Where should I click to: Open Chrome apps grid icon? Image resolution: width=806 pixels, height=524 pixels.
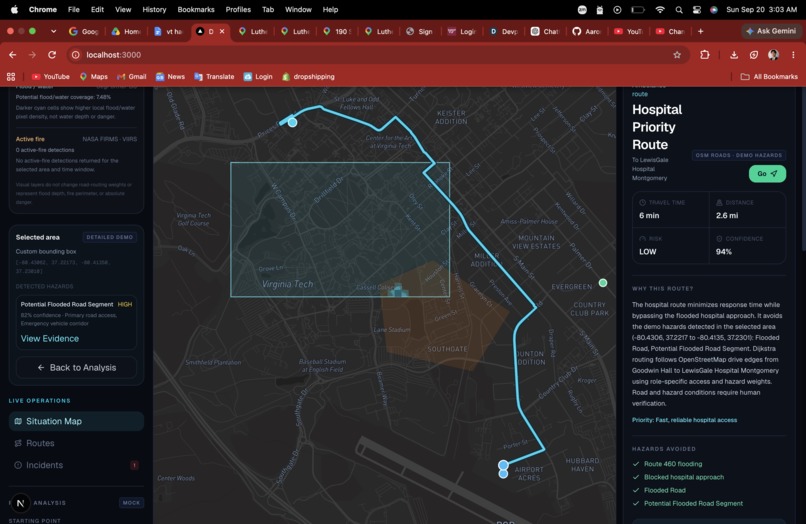click(11, 77)
